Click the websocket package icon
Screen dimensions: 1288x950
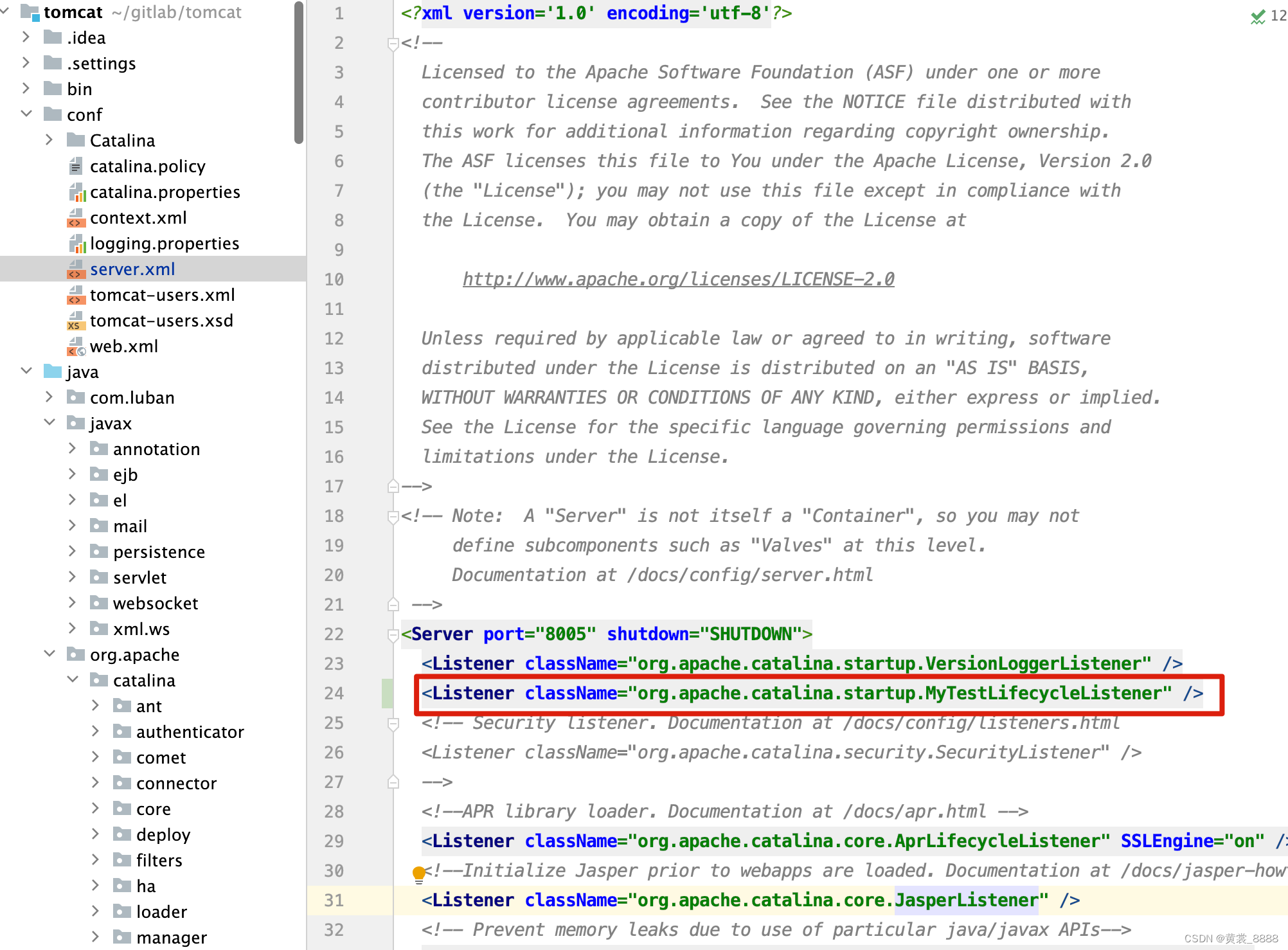click(99, 603)
